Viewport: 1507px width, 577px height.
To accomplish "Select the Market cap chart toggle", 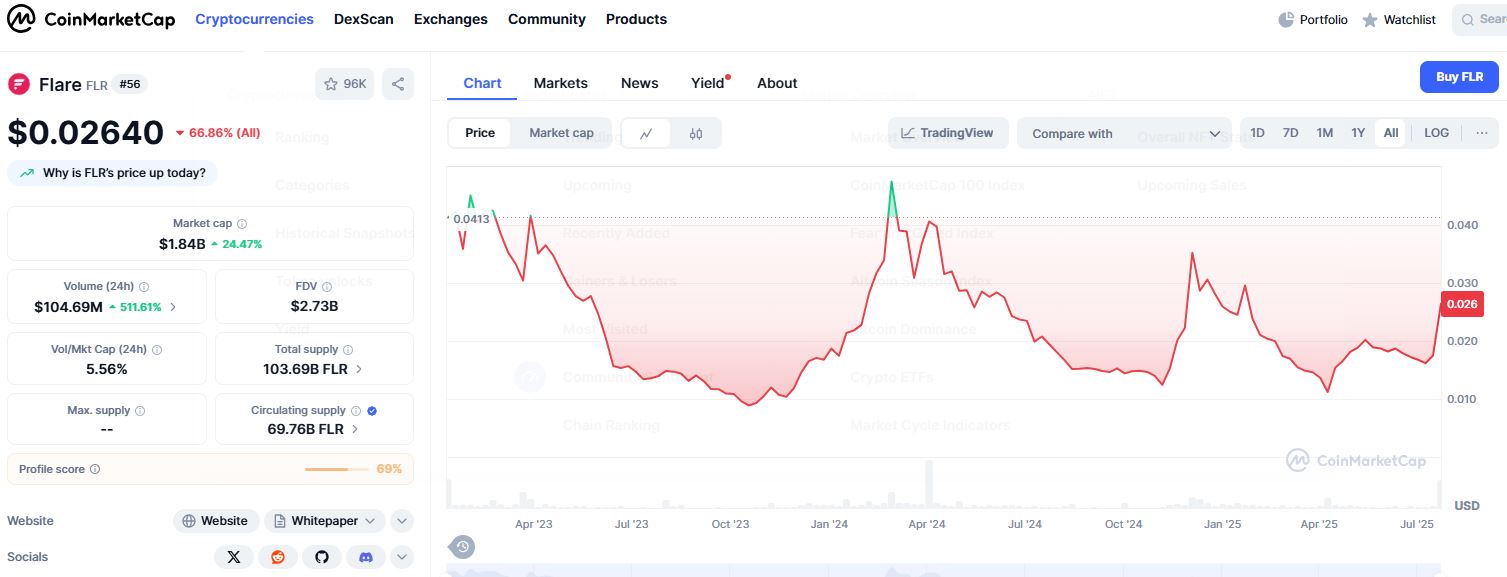I will [561, 133].
